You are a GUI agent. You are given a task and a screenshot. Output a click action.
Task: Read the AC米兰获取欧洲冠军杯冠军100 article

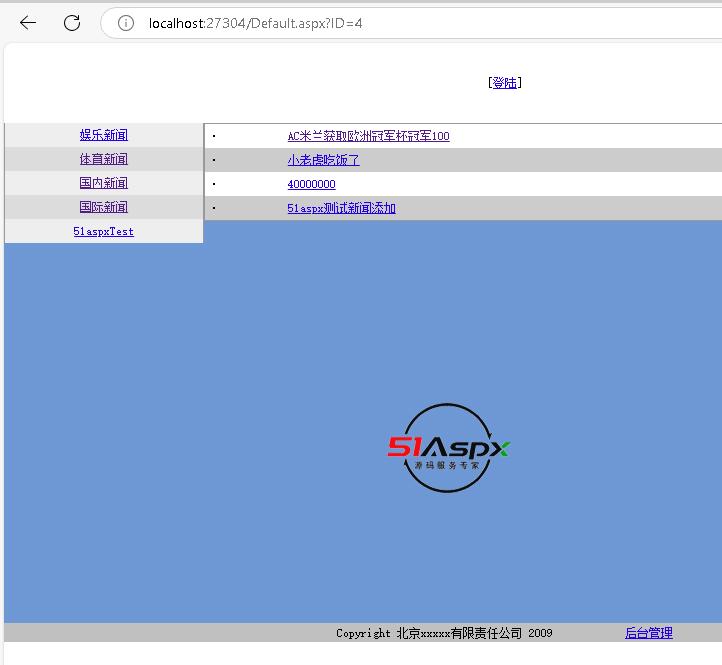[x=368, y=136]
